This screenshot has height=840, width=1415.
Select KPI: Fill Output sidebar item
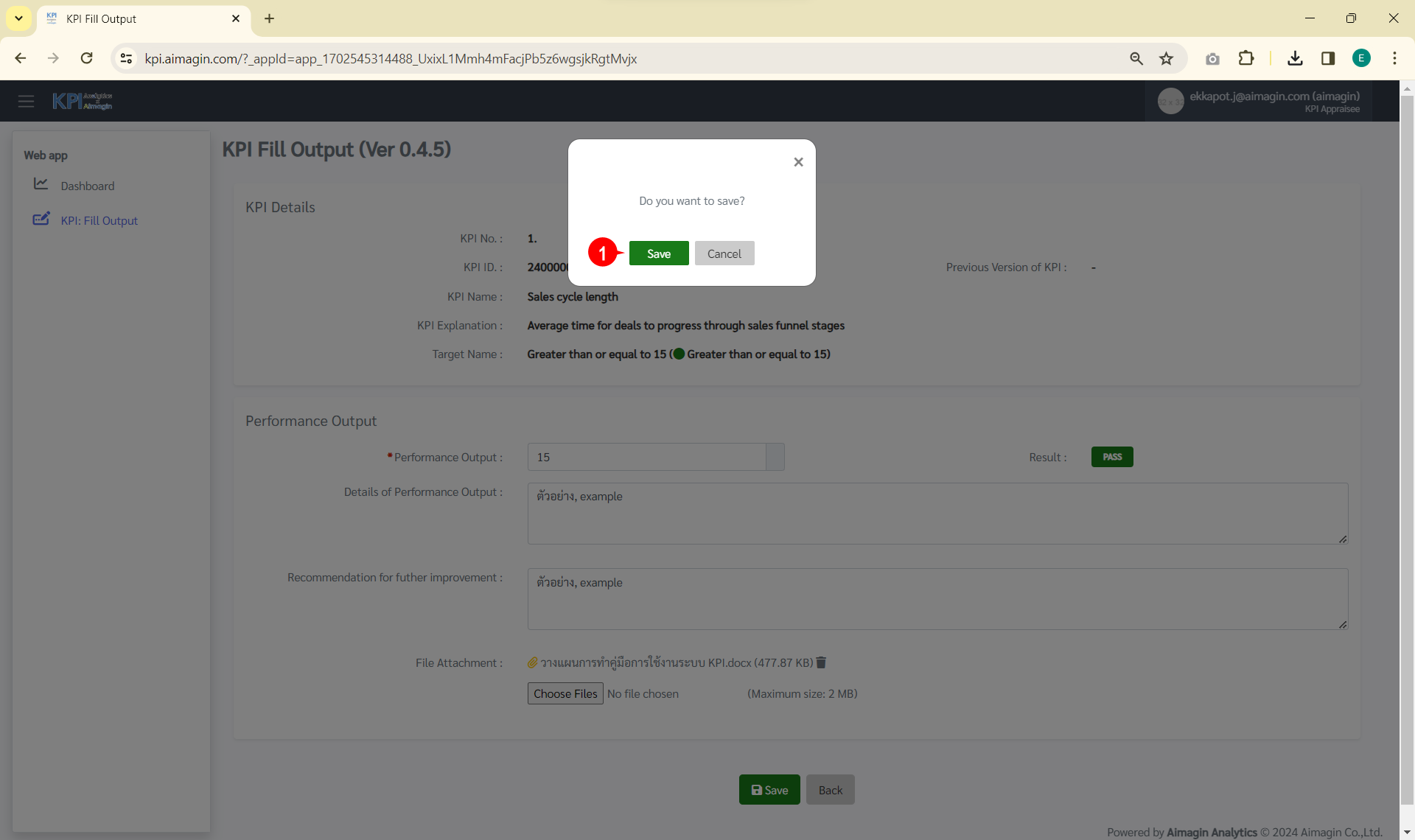(99, 220)
